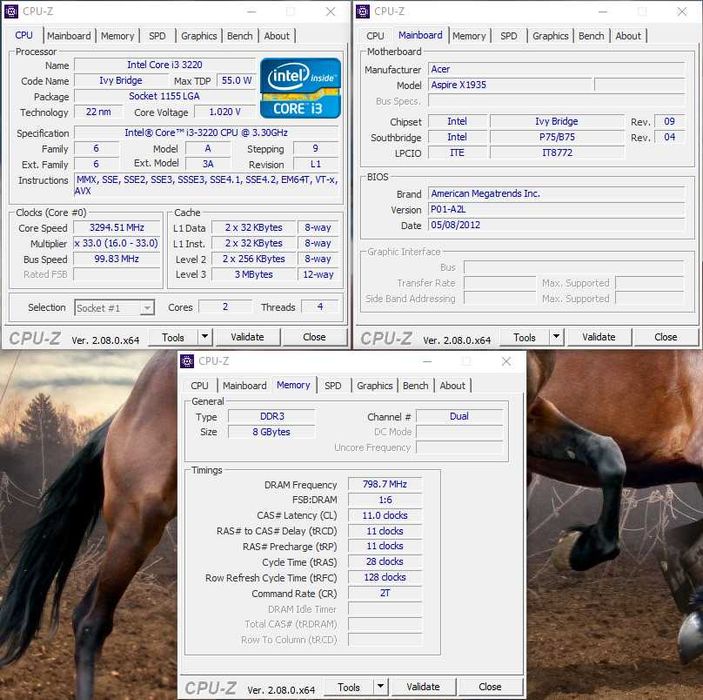Click Close button in the Mainboard window
703x700 pixels.
pos(666,337)
